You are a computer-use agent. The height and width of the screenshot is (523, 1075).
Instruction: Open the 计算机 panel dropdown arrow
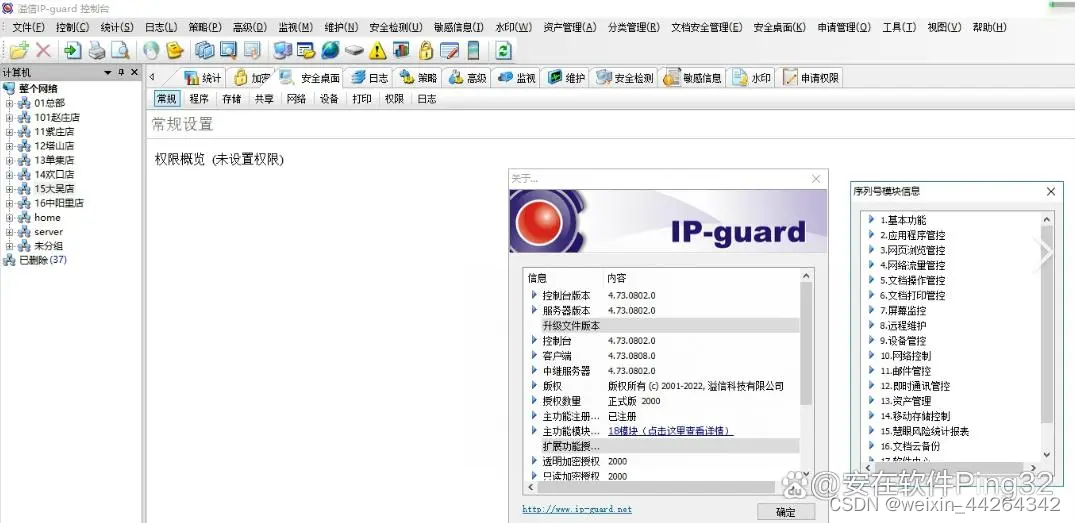tap(108, 72)
